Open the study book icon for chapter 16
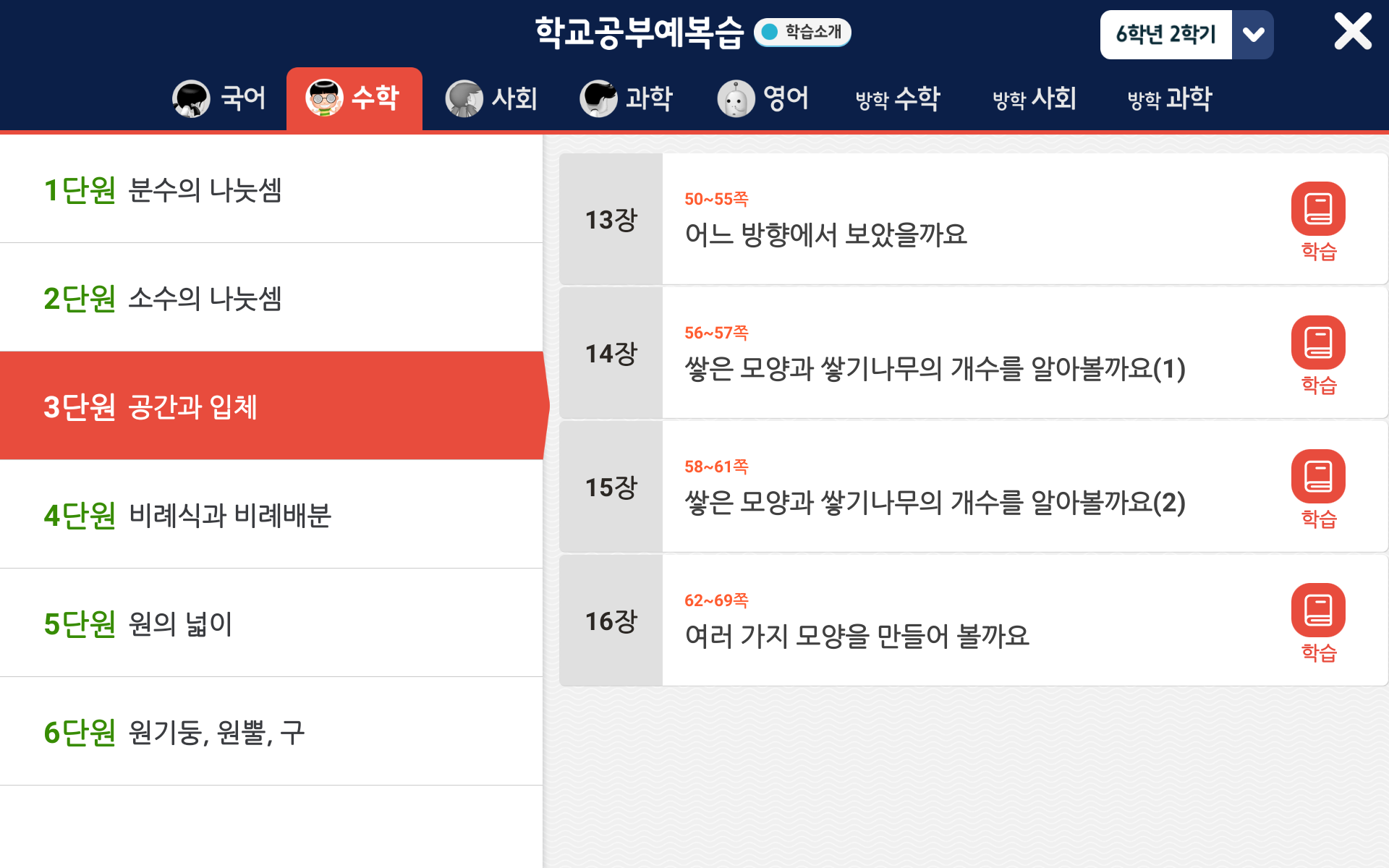Viewport: 1389px width, 868px height. click(x=1317, y=610)
